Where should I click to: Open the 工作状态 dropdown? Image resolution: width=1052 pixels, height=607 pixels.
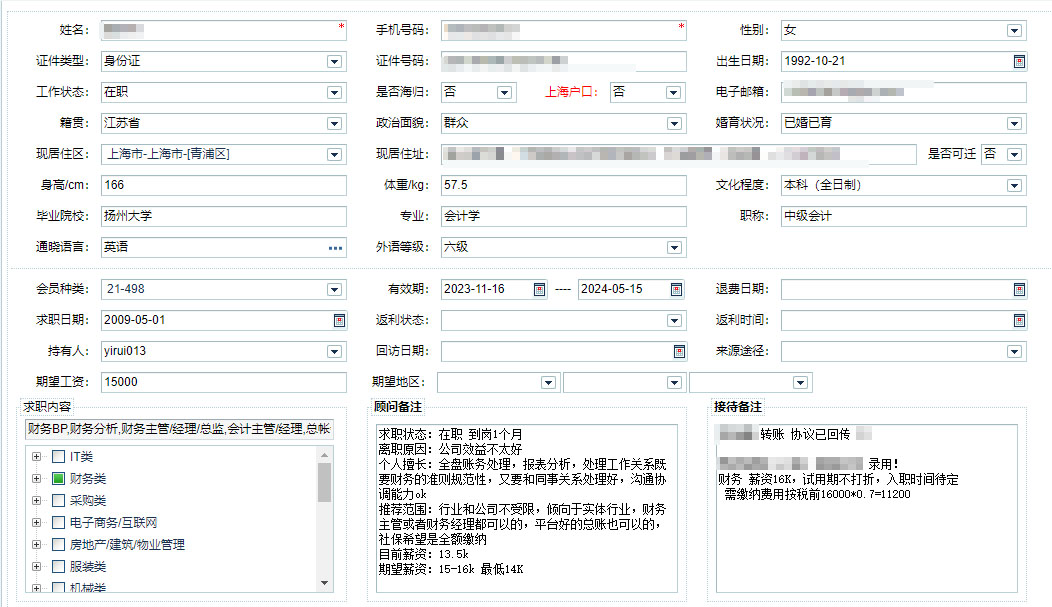[334, 93]
